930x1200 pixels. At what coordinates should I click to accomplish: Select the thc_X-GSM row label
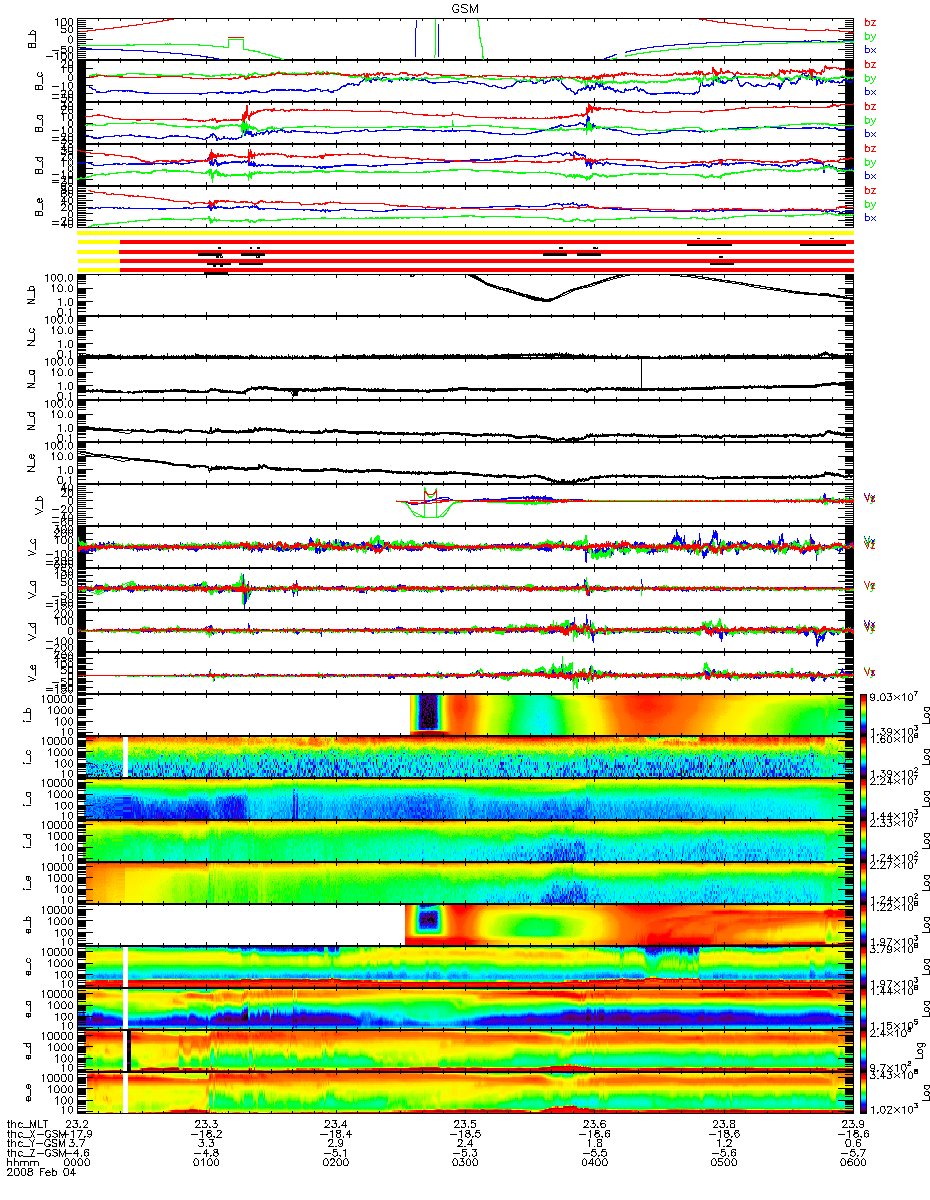pyautogui.click(x=35, y=1134)
